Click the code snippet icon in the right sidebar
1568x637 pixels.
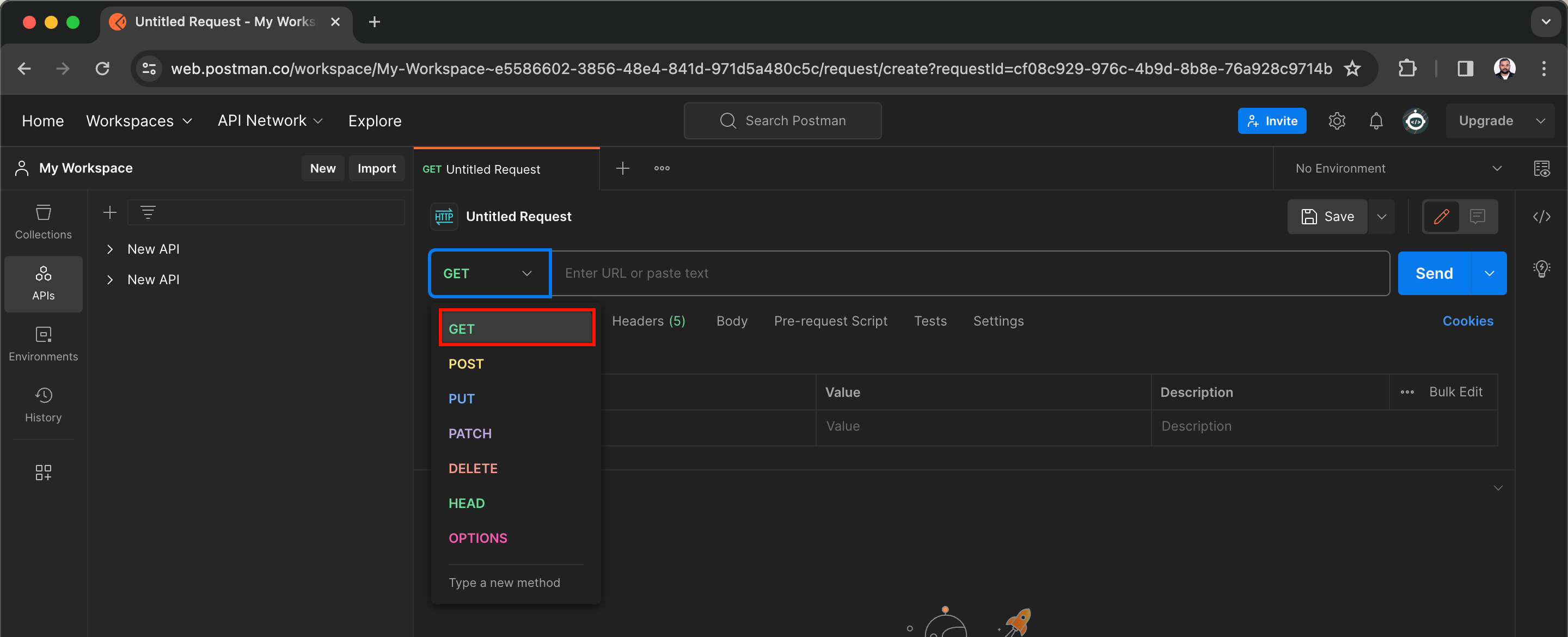(x=1541, y=216)
